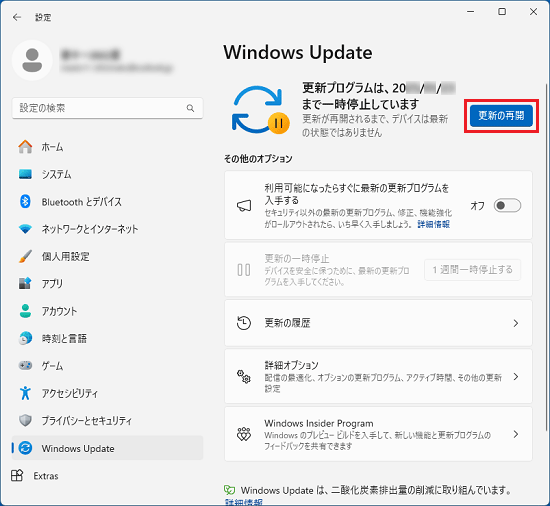This screenshot has width=550, height=506.
Task: Click the 更新の一時停止 title text
Action: click(x=297, y=258)
